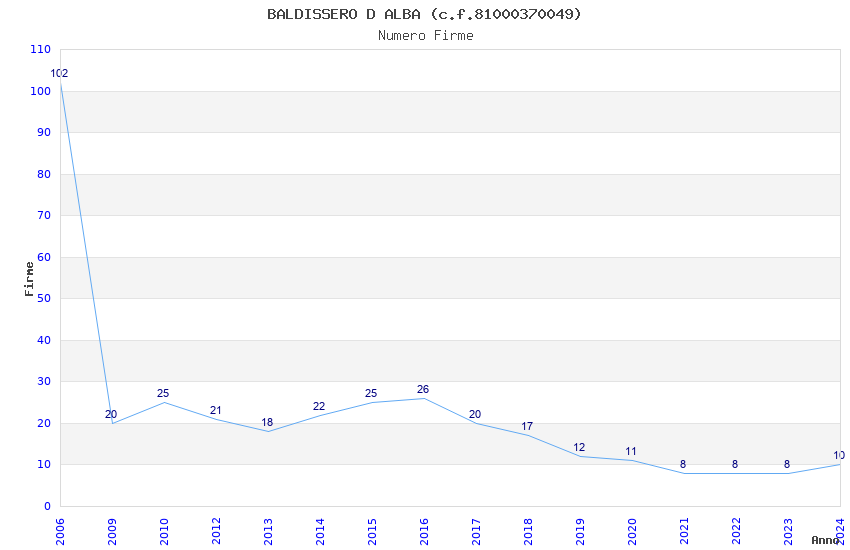Select the x-axis year 2024
The image size is (850, 550).
(840, 532)
